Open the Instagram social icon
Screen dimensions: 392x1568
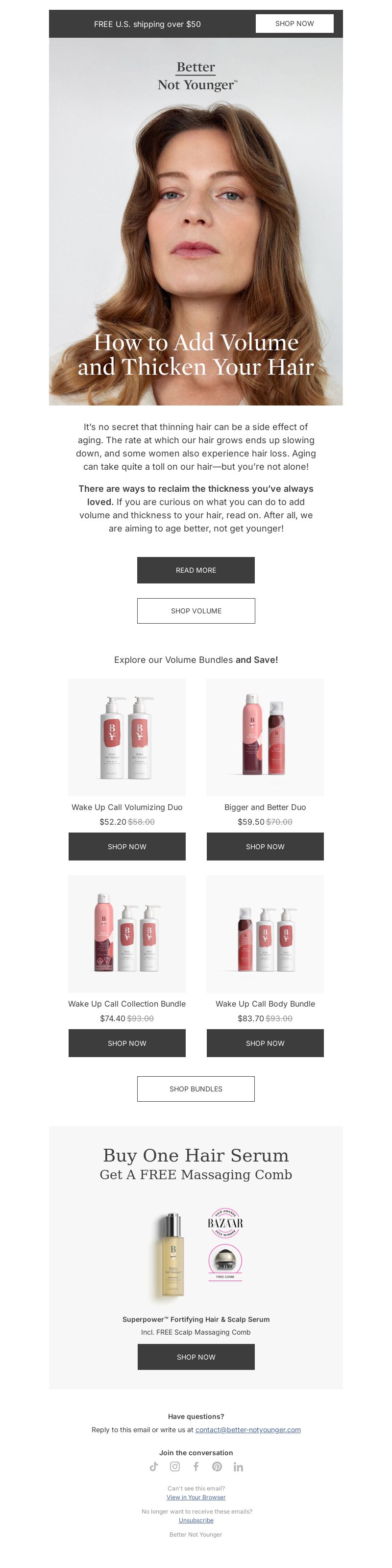175,1467
